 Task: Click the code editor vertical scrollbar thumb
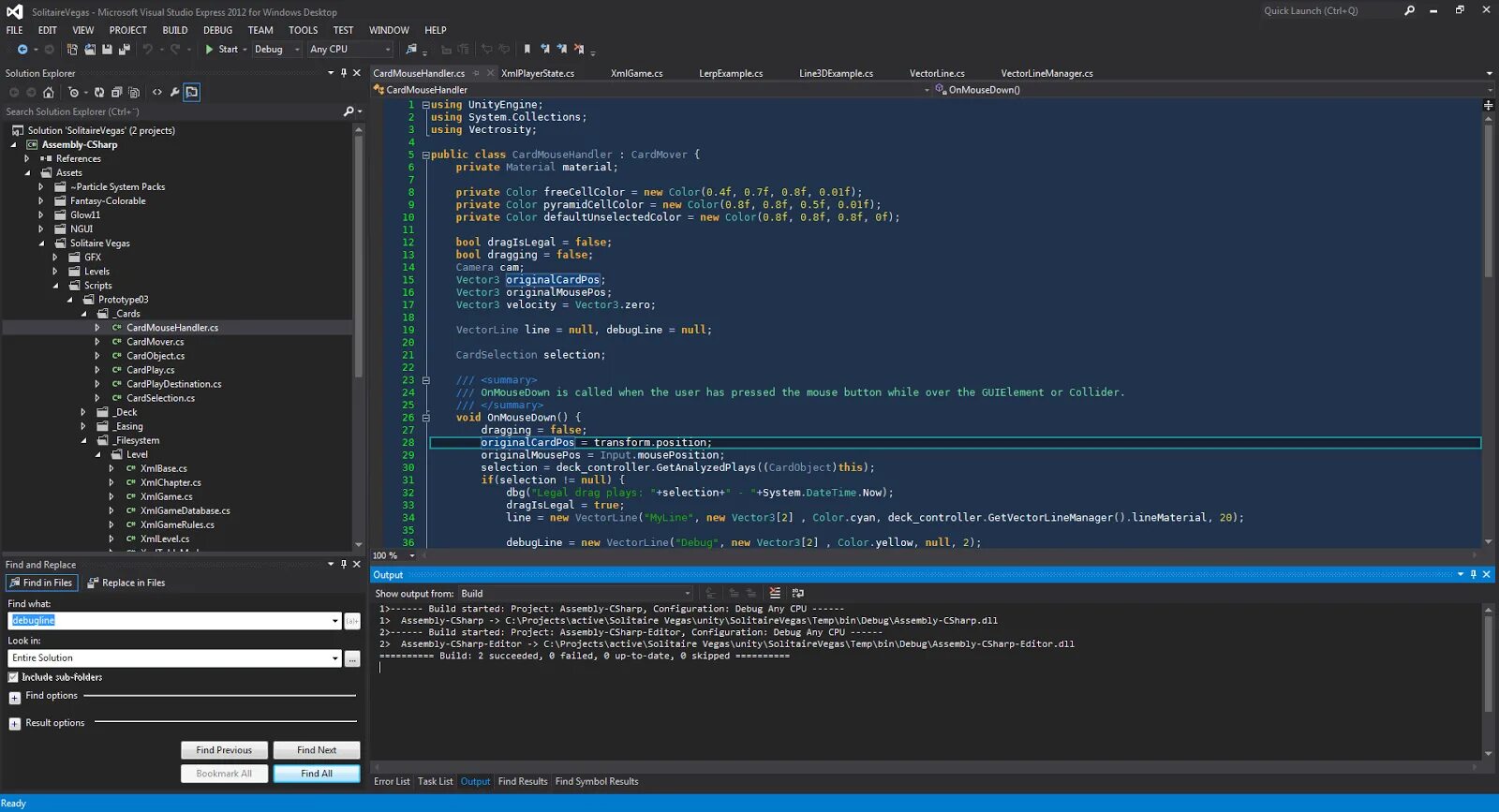click(1488, 201)
